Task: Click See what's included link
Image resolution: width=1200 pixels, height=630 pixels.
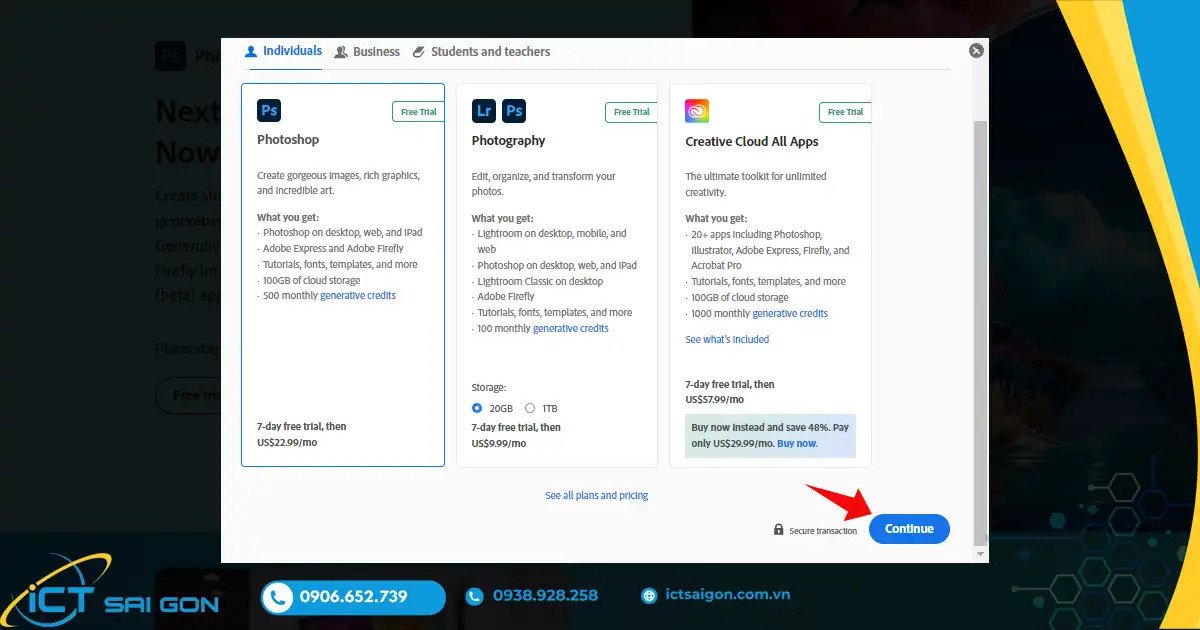Action: coord(727,340)
